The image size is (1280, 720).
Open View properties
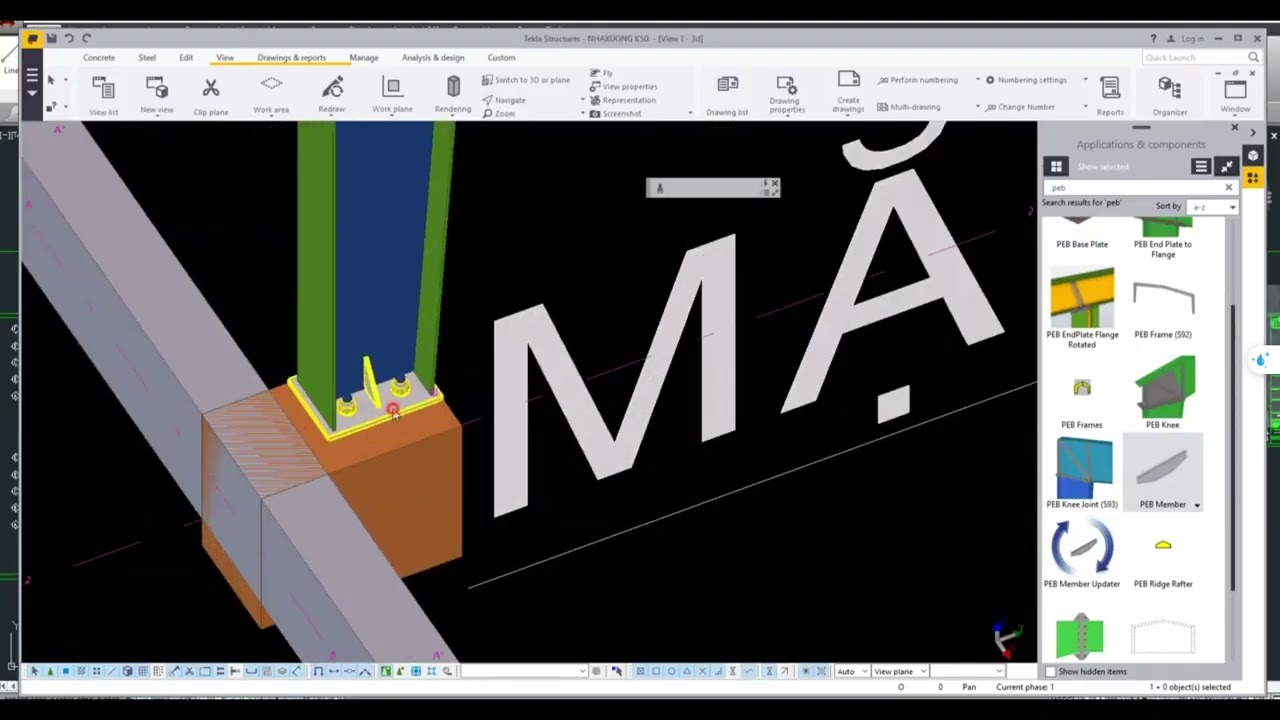tap(623, 87)
